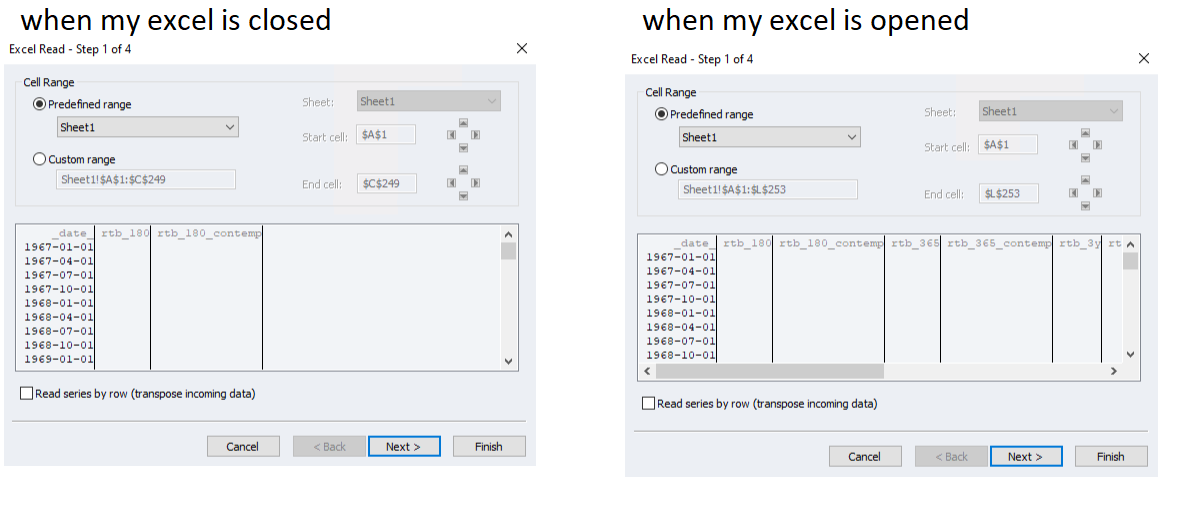Click Back button in the closed-Excel dialog
Viewport: 1199px width, 506px height.
click(x=329, y=446)
